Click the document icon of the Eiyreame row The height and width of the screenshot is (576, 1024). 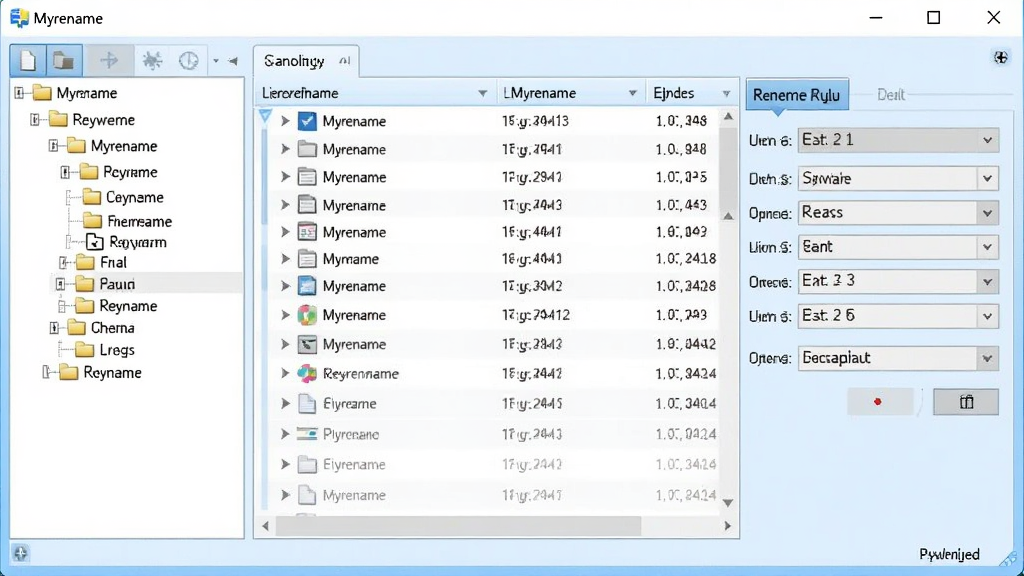tap(307, 404)
